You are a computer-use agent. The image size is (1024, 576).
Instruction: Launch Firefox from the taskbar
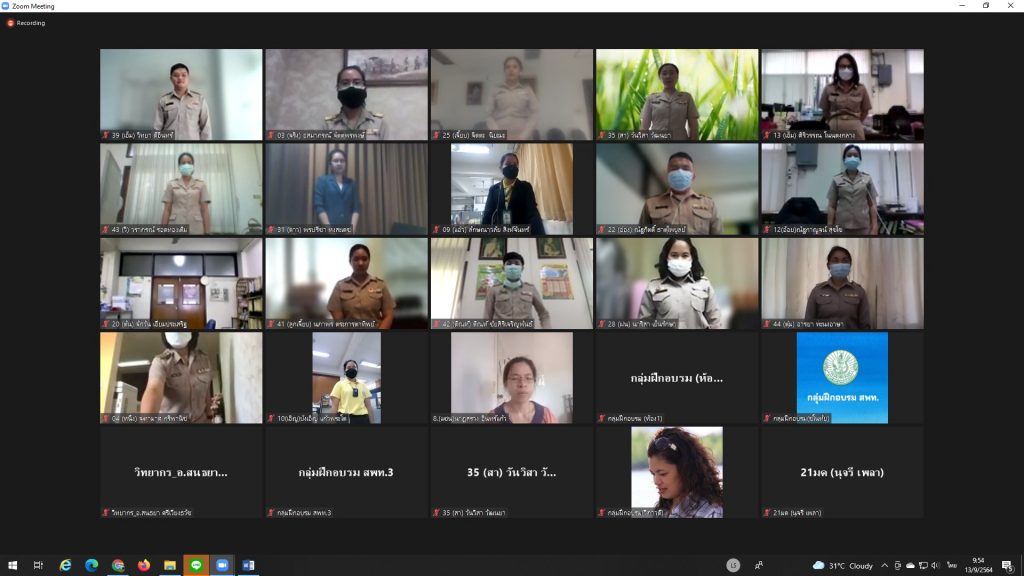point(144,565)
